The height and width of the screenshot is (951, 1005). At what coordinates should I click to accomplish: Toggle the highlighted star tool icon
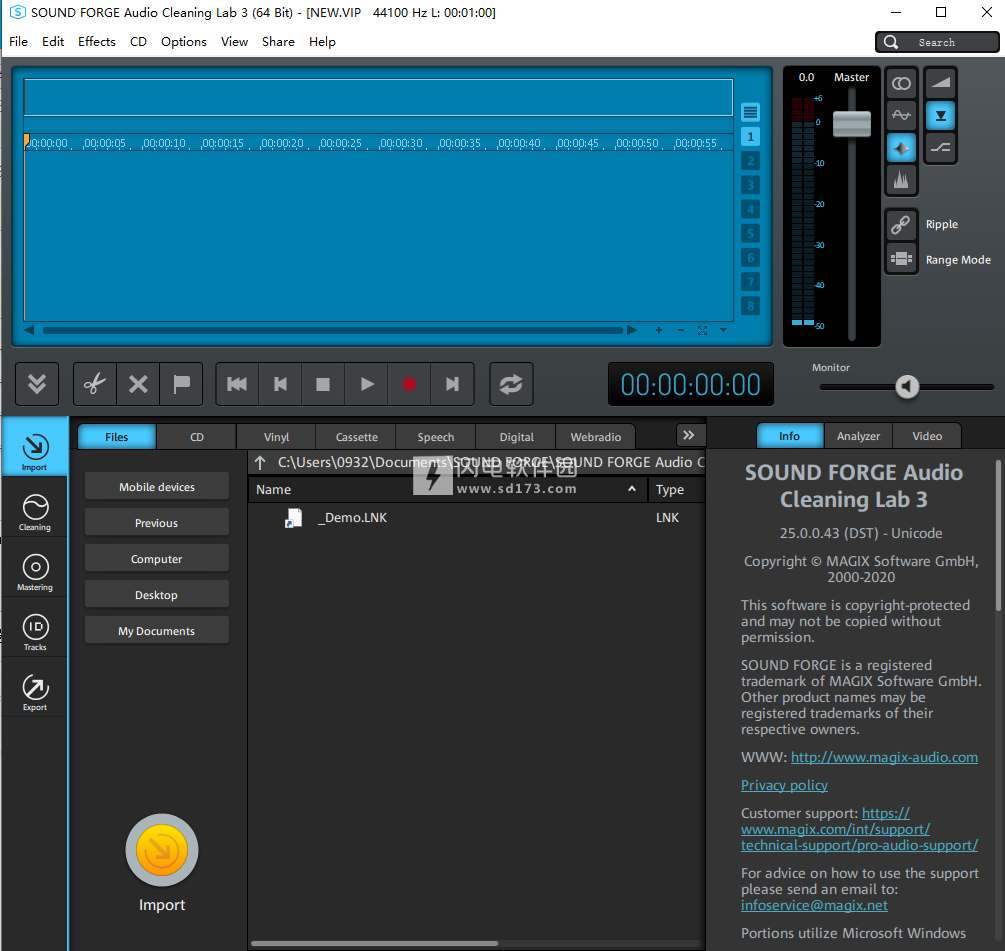(x=901, y=148)
